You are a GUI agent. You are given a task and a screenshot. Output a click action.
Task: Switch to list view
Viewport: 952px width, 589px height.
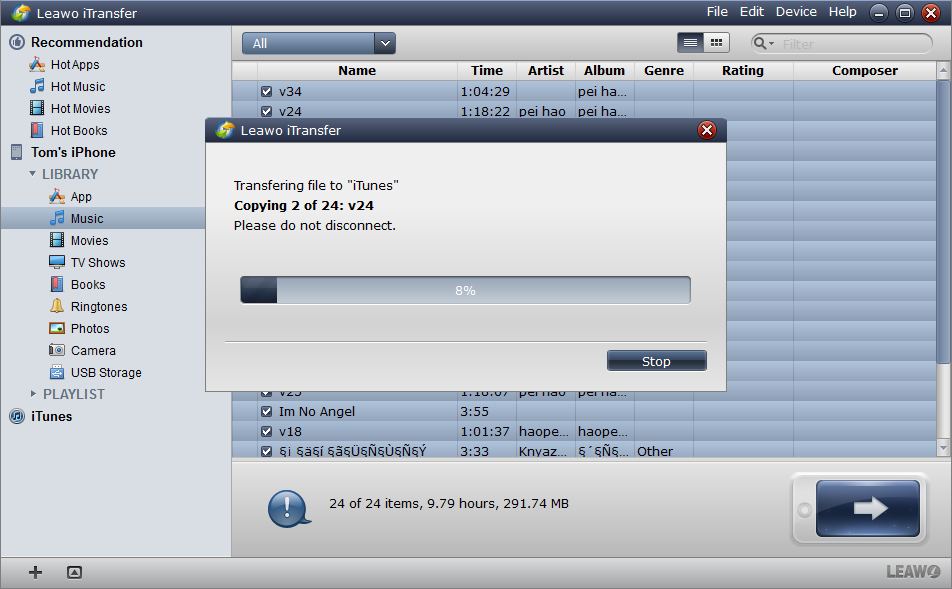point(690,43)
